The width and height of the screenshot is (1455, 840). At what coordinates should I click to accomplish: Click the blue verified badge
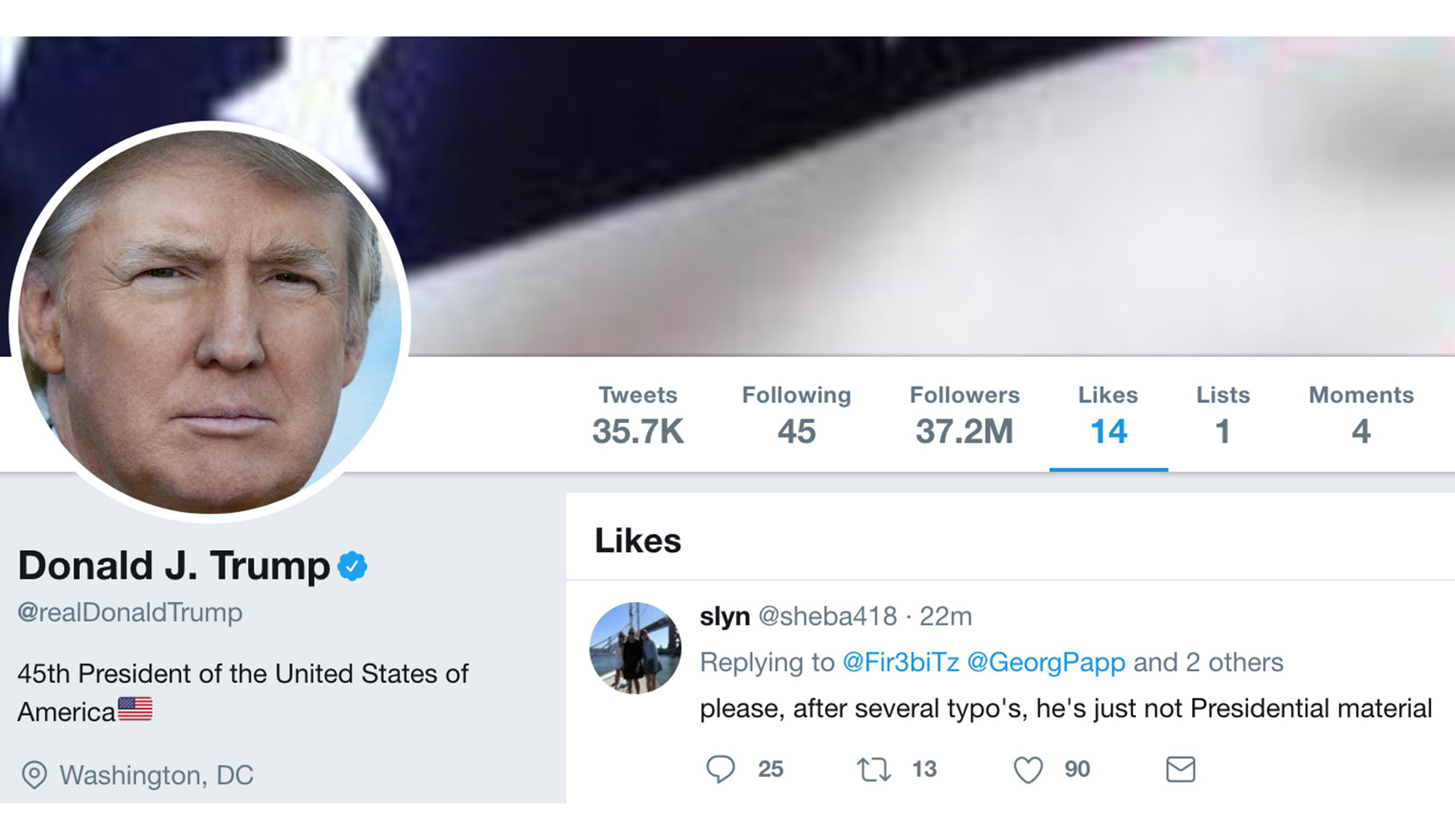coord(353,566)
